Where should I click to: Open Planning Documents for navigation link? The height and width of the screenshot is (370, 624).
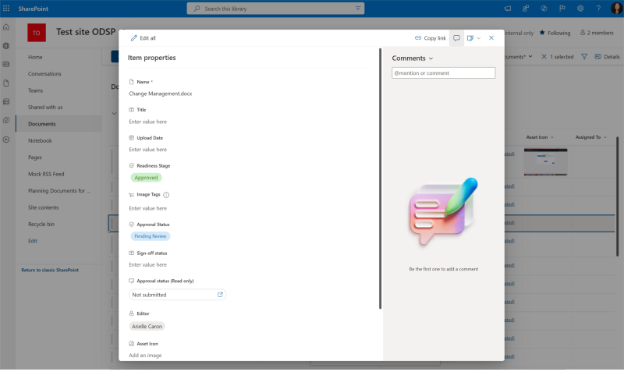59,191
